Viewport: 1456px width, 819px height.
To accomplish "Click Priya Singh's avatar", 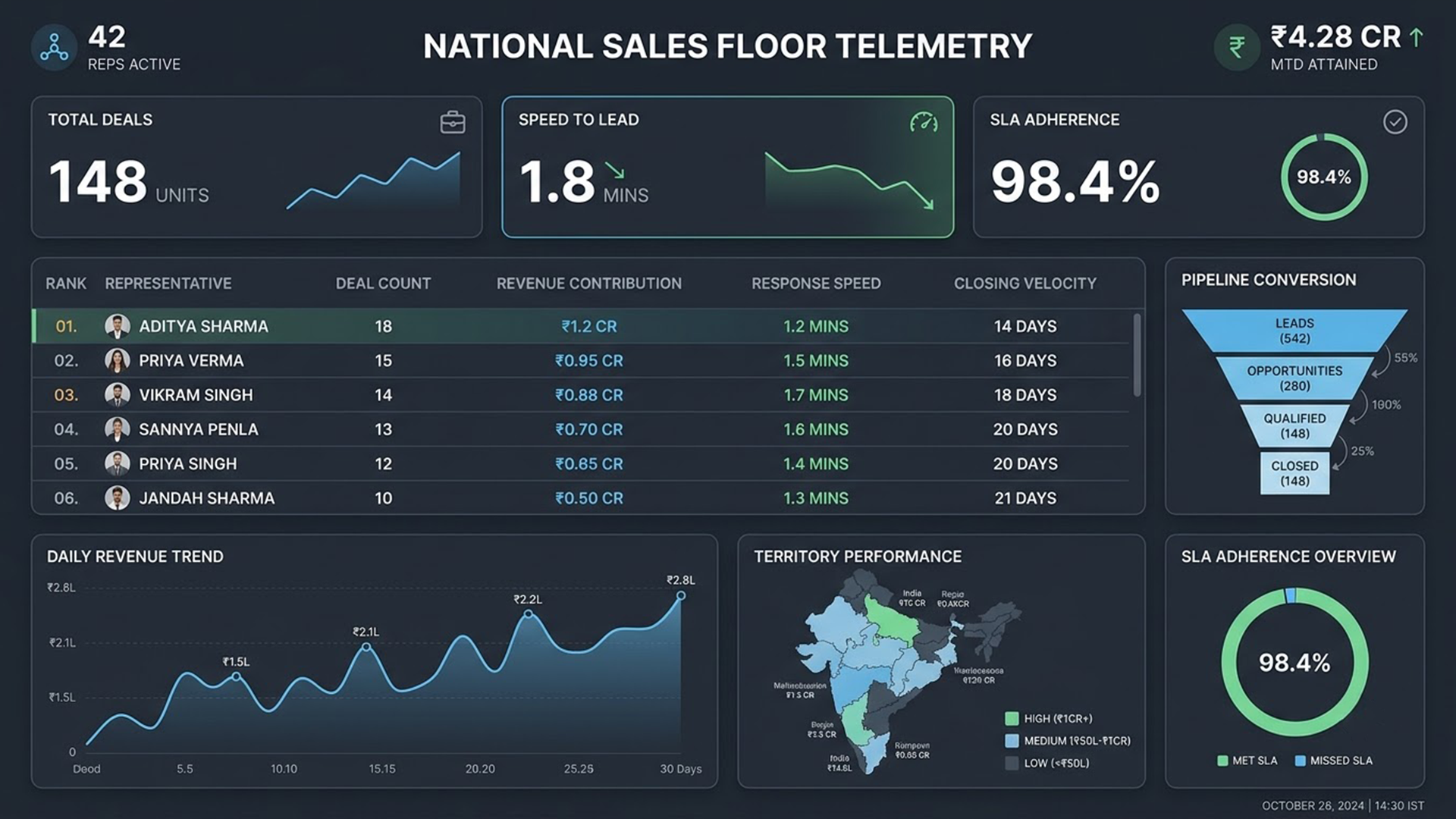I will (x=117, y=463).
